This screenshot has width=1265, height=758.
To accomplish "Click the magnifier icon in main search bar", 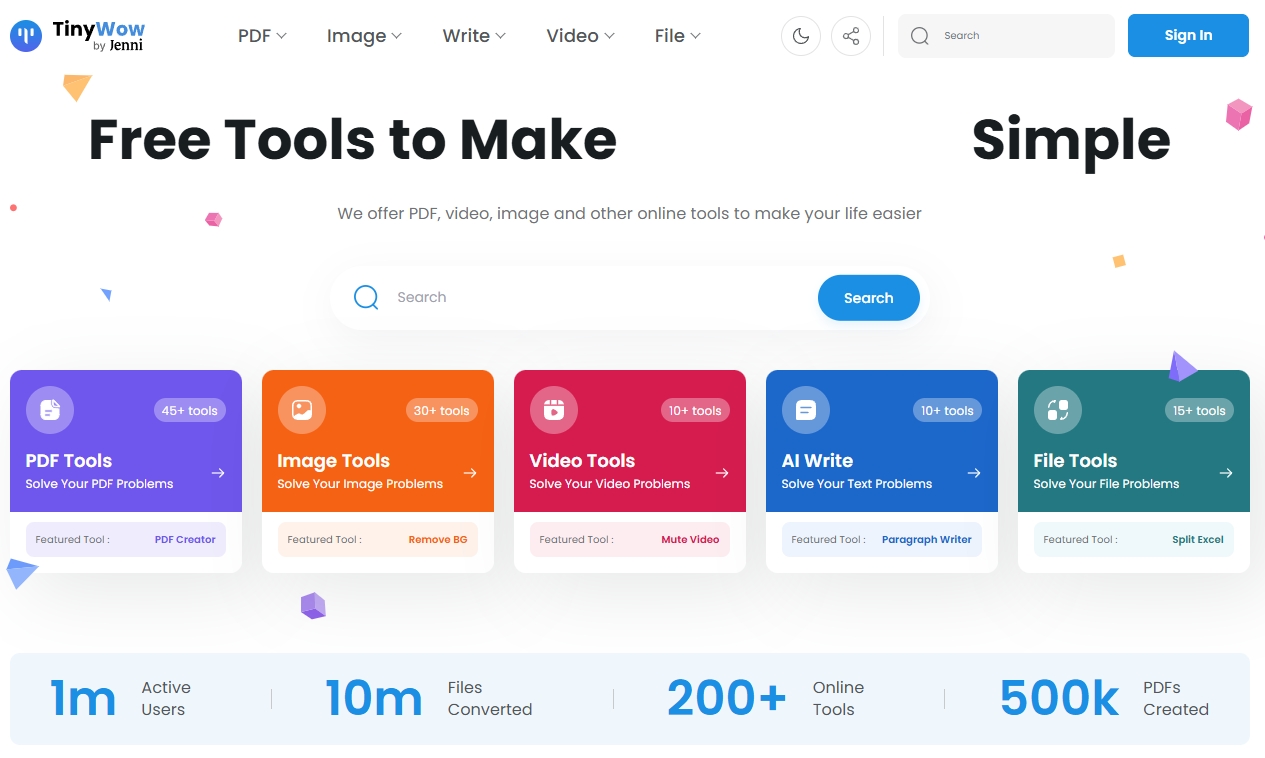I will click(x=366, y=297).
